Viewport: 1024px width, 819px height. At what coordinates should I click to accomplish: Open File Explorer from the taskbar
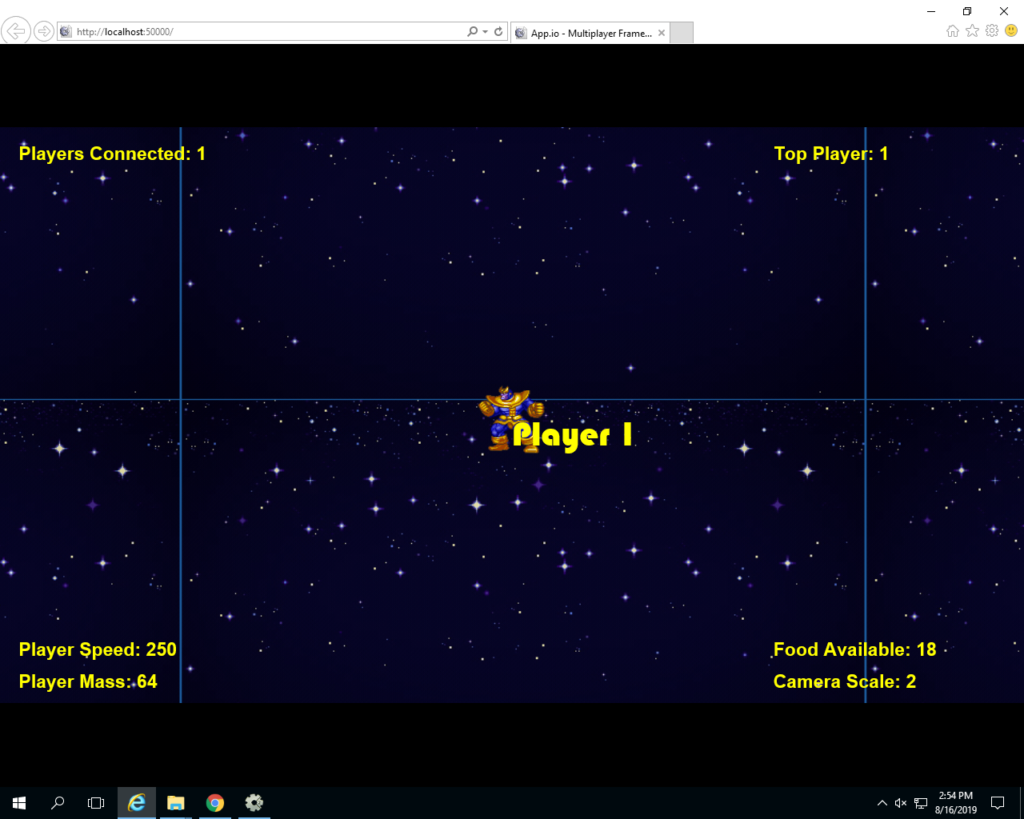coord(176,803)
